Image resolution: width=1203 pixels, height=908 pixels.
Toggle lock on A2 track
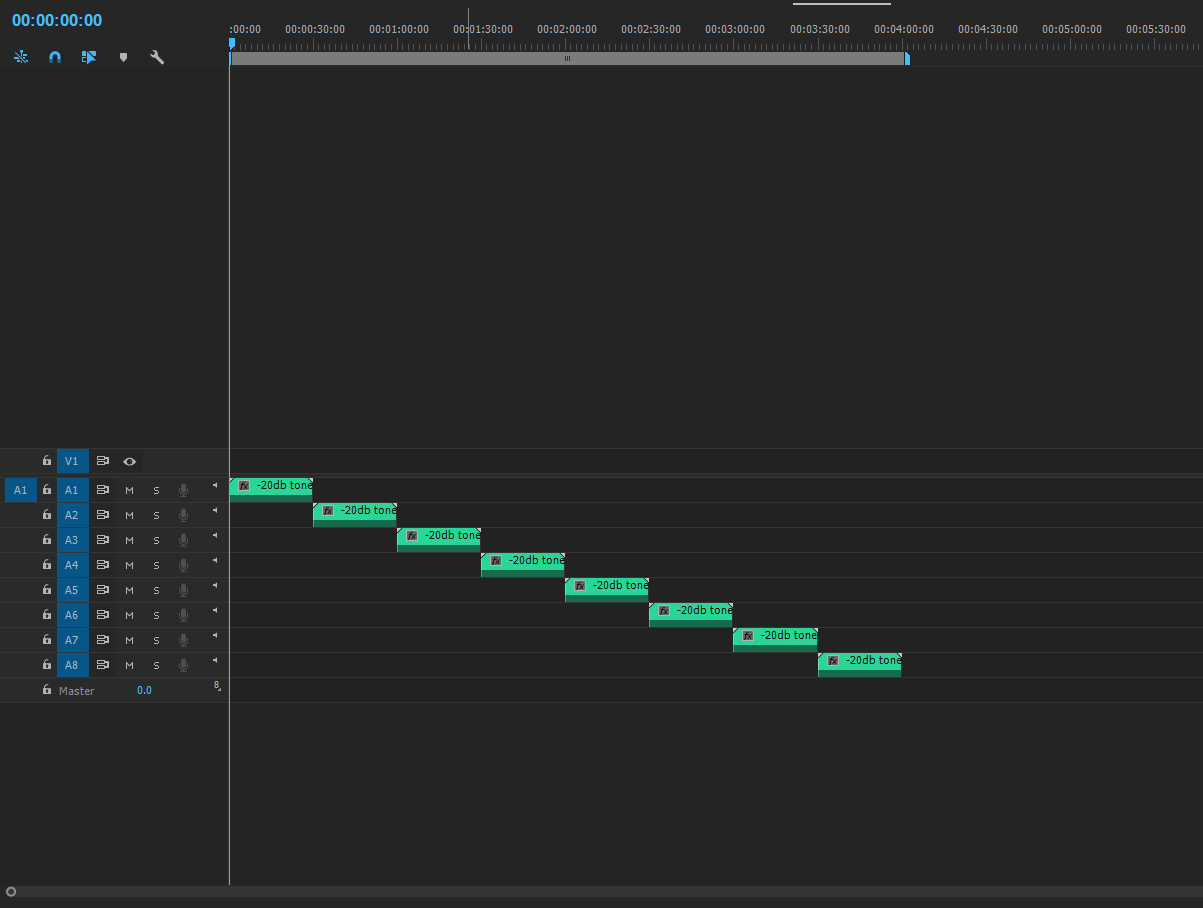click(x=46, y=515)
